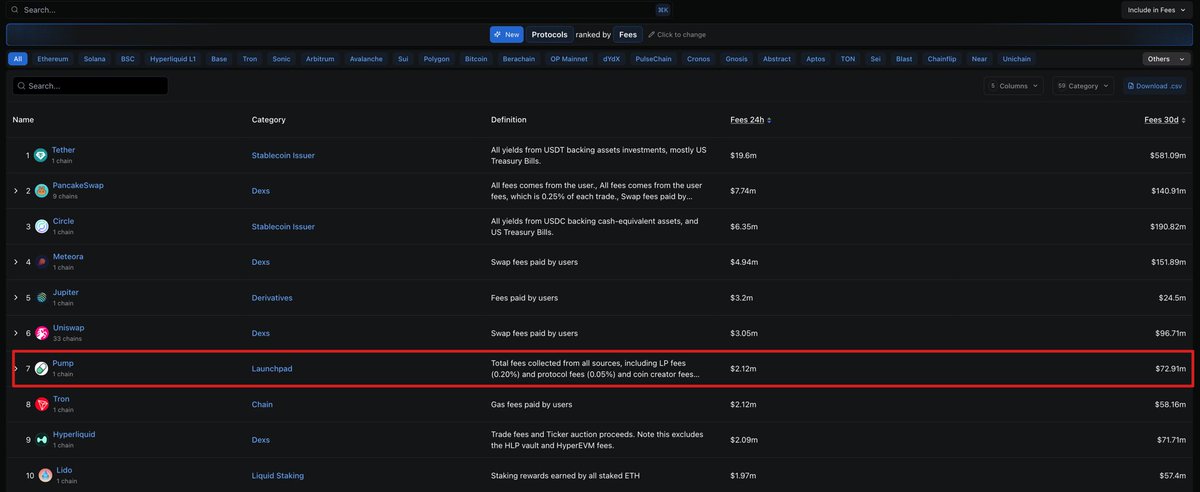Sort by Fees 24h using its arrows icon
Screen dimensions: 1200x492
coord(769,120)
